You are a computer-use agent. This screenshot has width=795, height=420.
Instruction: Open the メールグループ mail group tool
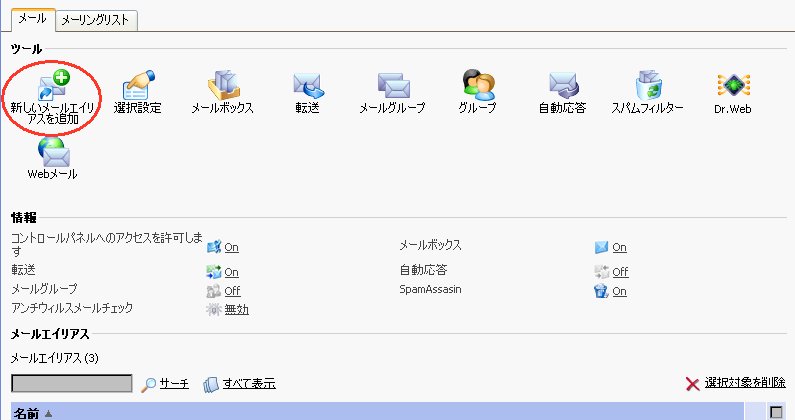click(x=391, y=86)
